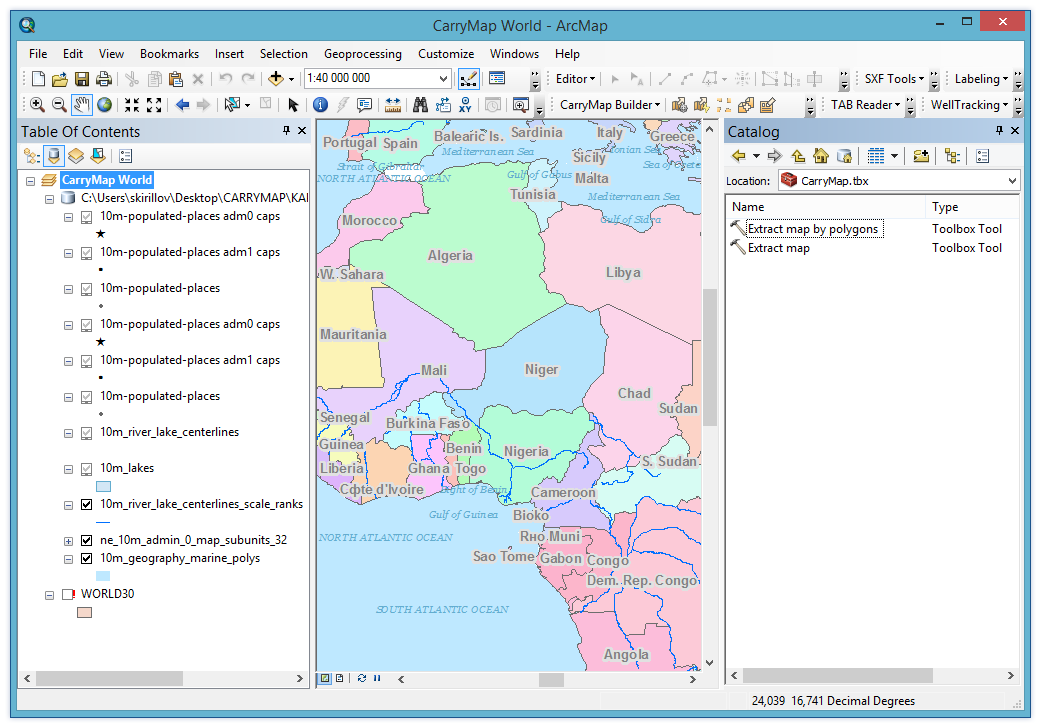This screenshot has width=1041, height=728.
Task: Open the Selection menu
Action: [x=283, y=54]
